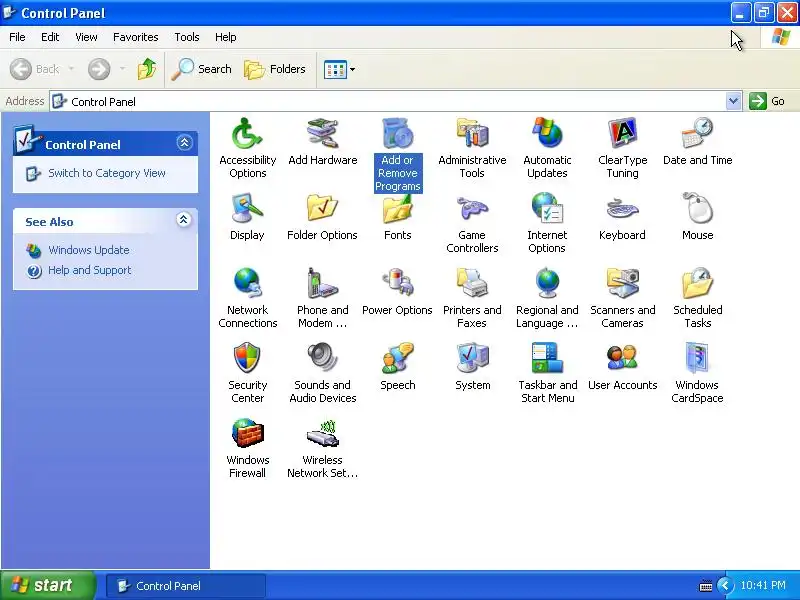Launch ClearType Tuning
The height and width of the screenshot is (600, 800).
point(622,148)
